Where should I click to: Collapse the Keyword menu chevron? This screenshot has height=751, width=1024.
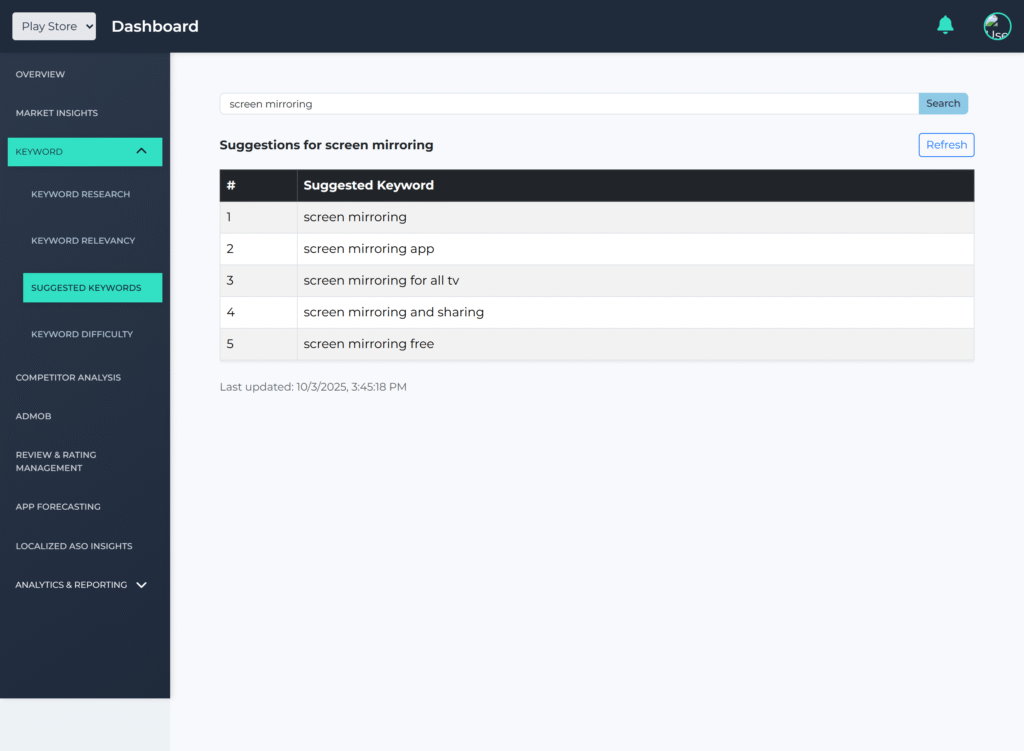point(141,151)
